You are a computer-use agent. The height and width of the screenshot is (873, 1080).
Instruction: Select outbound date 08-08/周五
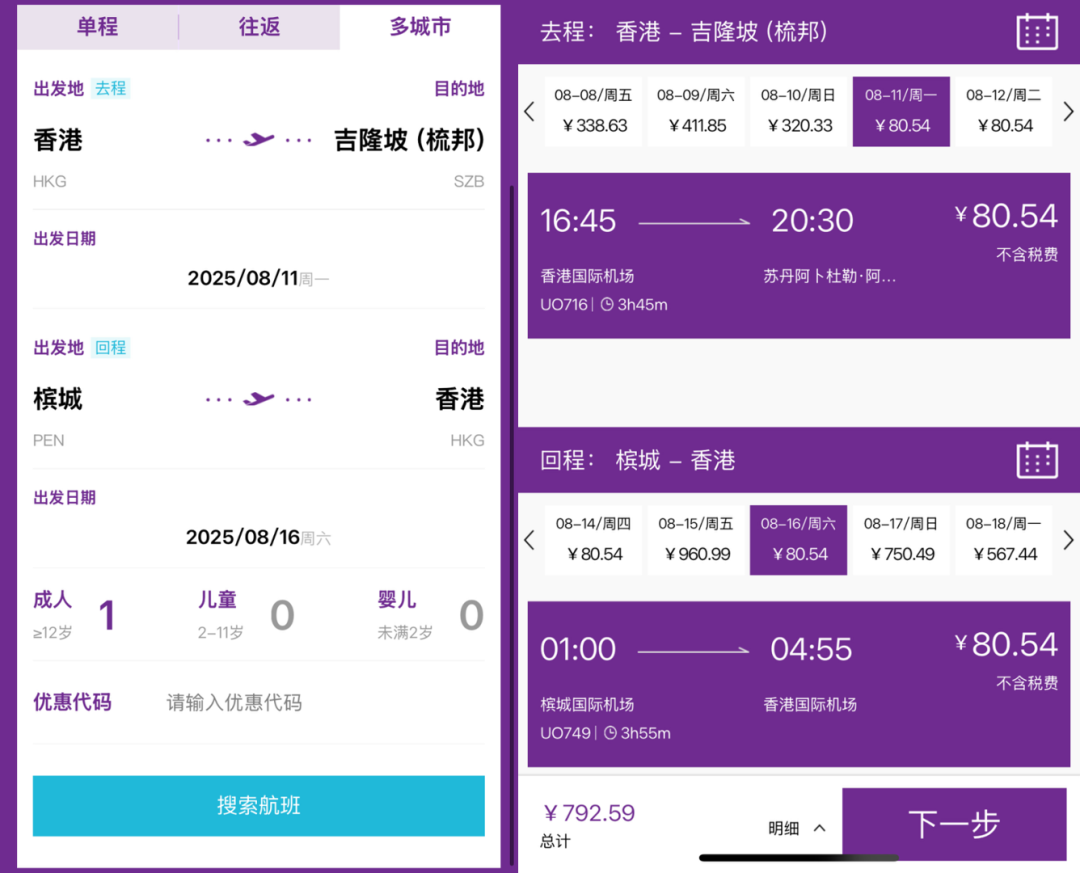593,111
